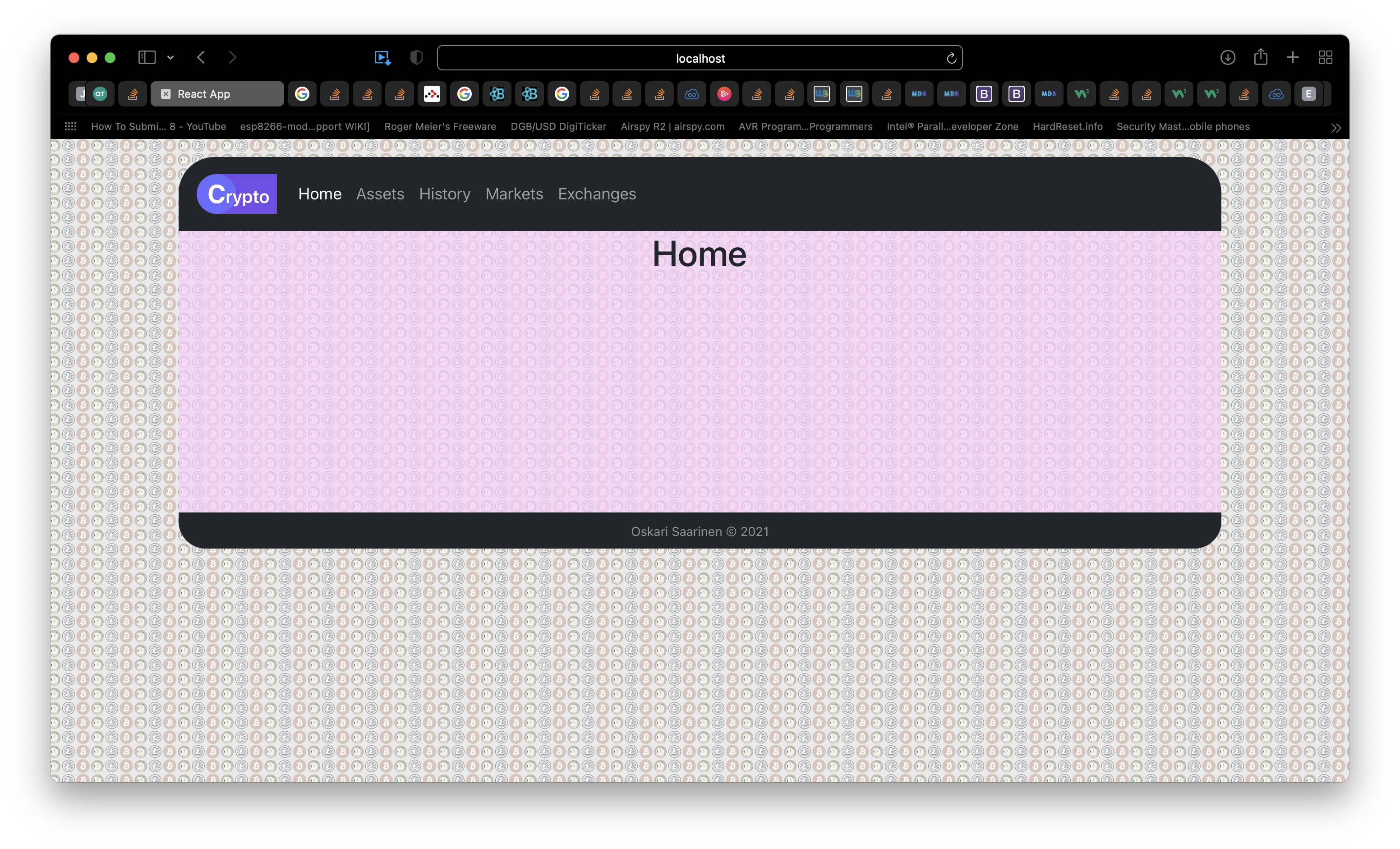
Task: Toggle the Safari sidebar panel
Action: 147,57
